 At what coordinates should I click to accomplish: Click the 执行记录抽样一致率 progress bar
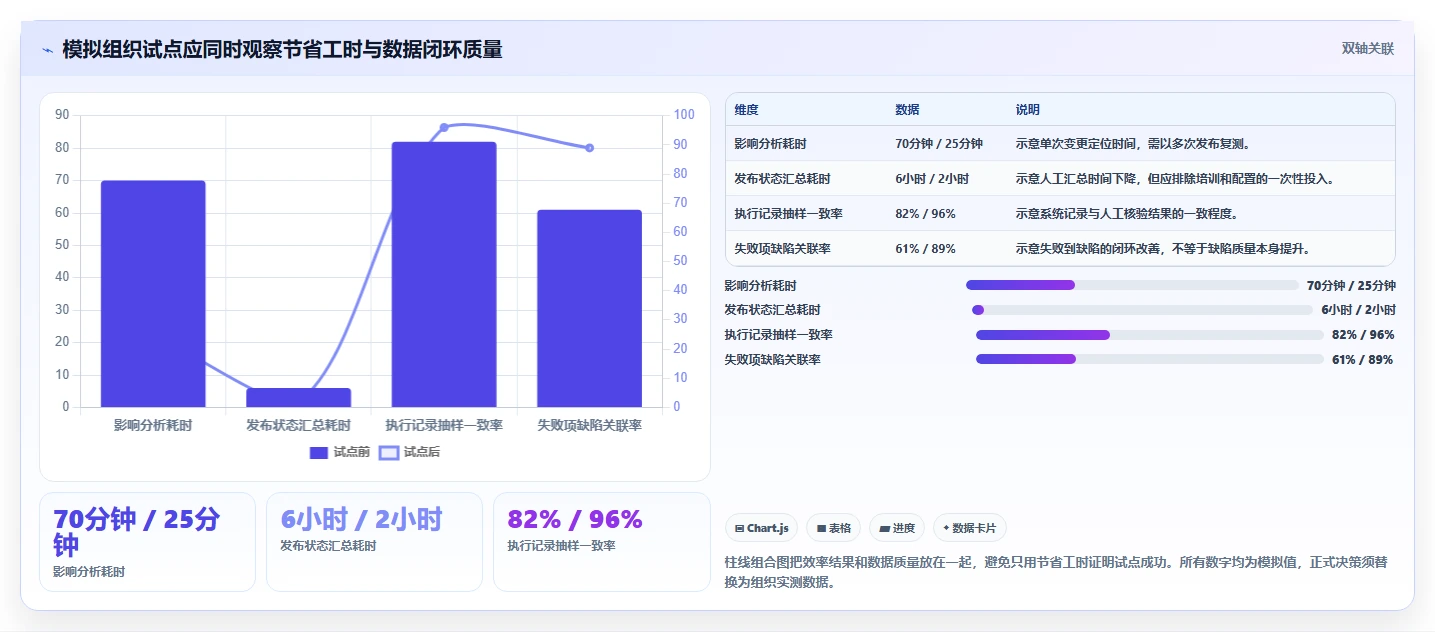(1150, 335)
